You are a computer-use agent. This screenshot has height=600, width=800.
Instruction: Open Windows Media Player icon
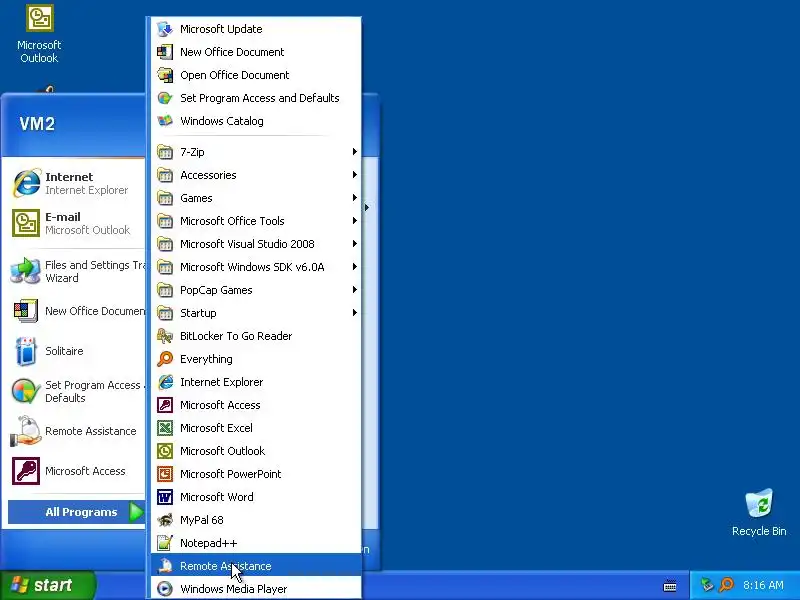[x=165, y=589]
